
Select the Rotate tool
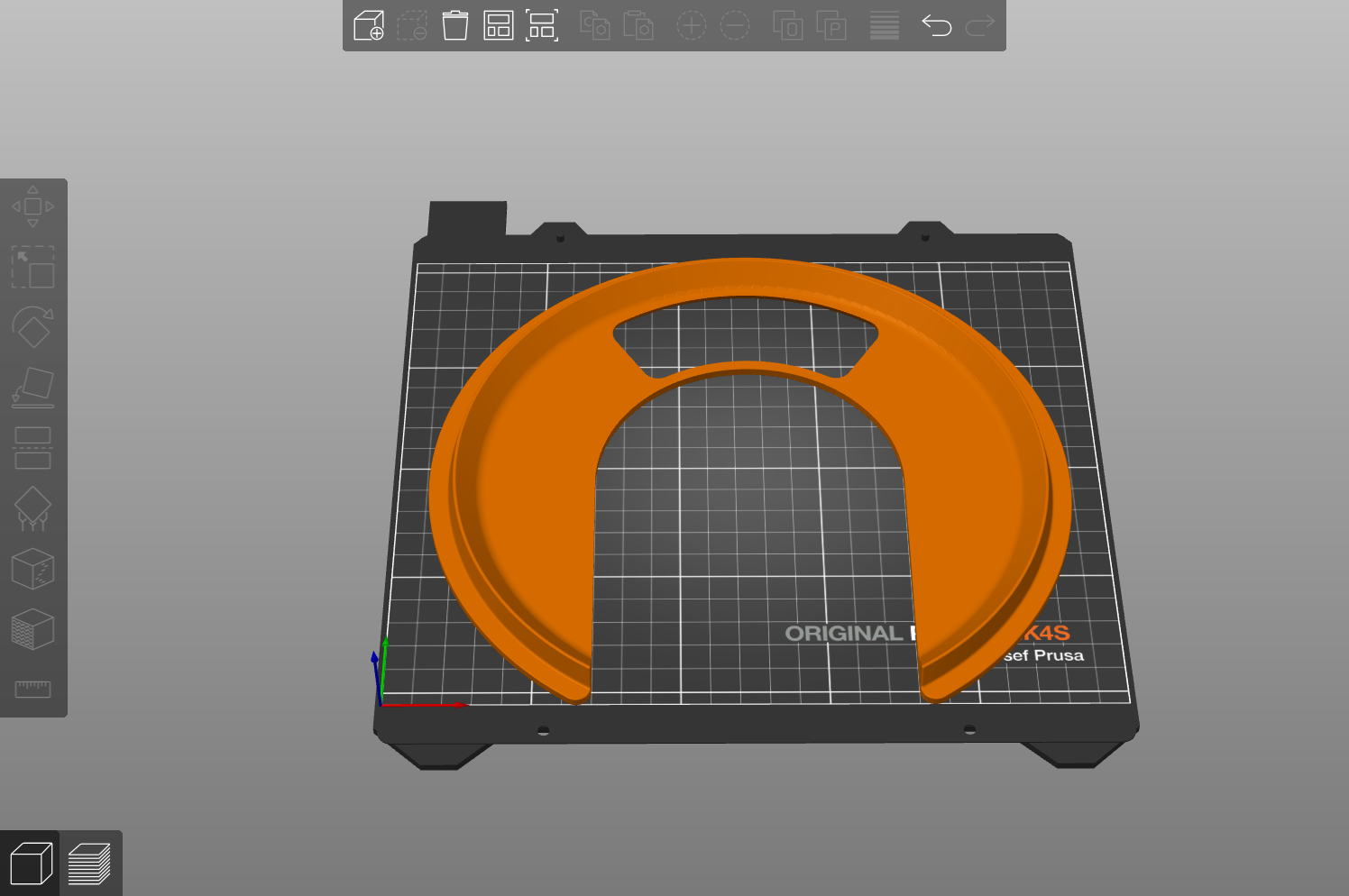point(32,327)
